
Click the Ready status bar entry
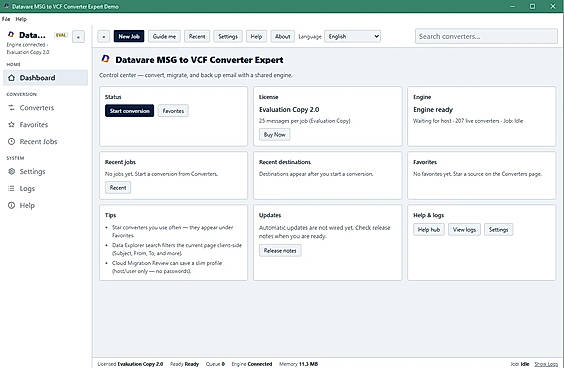click(184, 364)
